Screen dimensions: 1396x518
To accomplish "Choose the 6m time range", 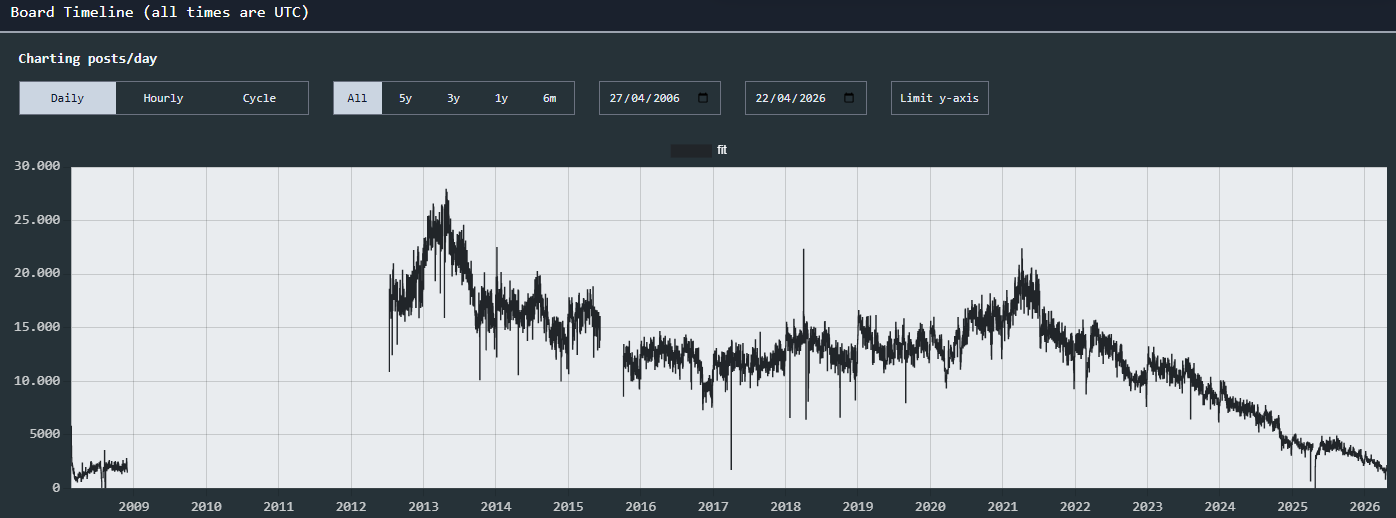I will click(549, 98).
